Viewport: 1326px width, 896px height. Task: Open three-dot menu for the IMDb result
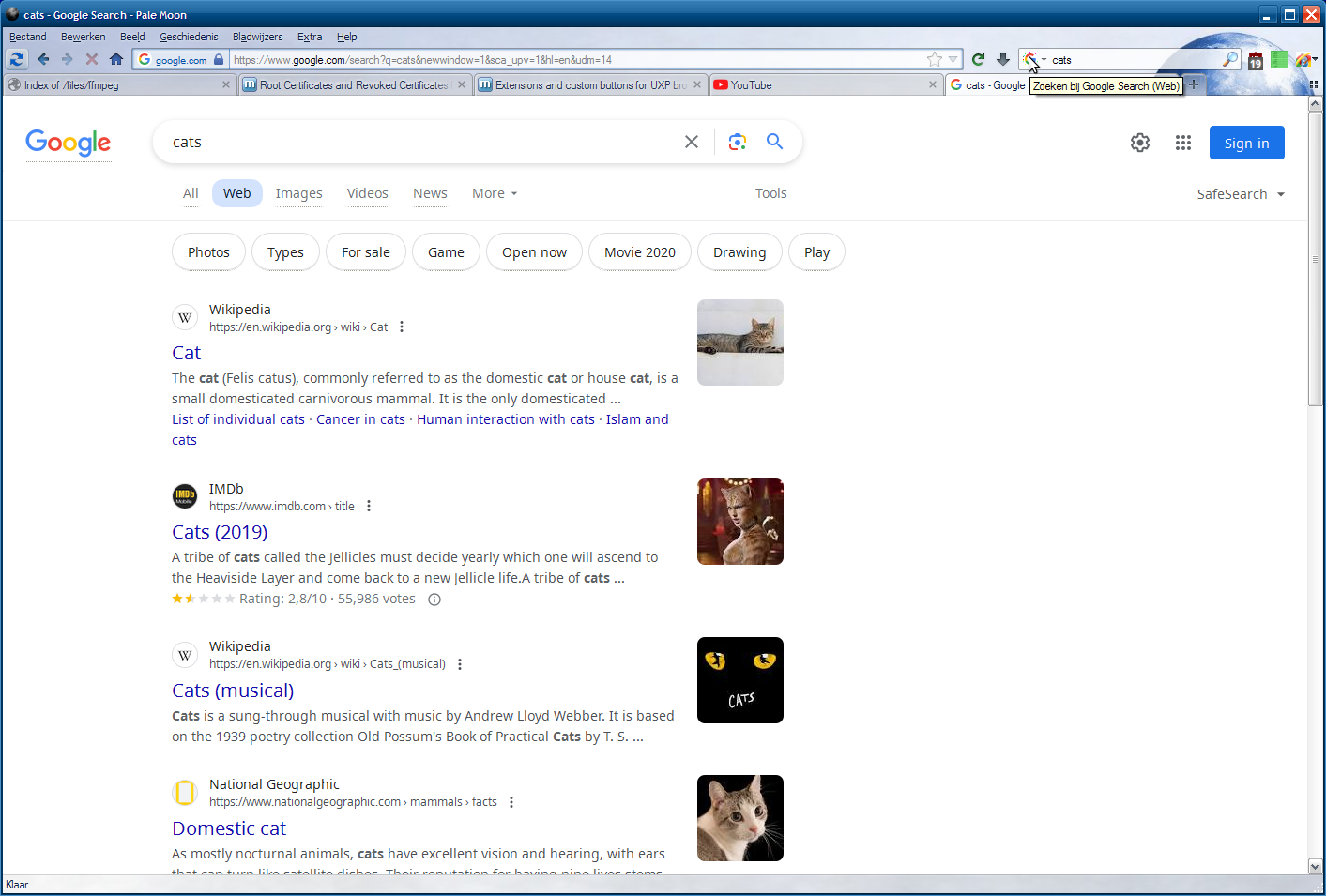[369, 507]
